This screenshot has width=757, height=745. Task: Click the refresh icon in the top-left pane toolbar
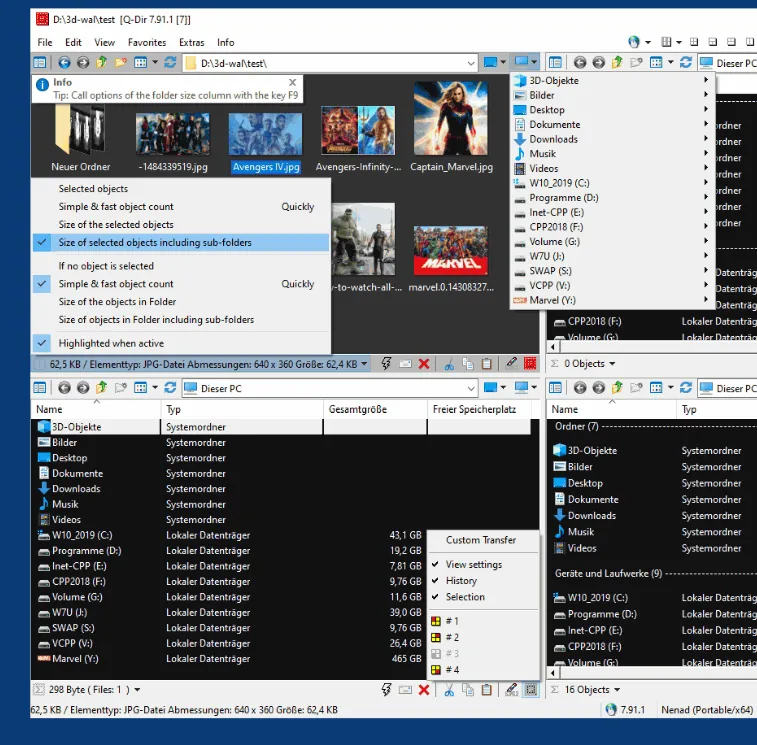(170, 63)
